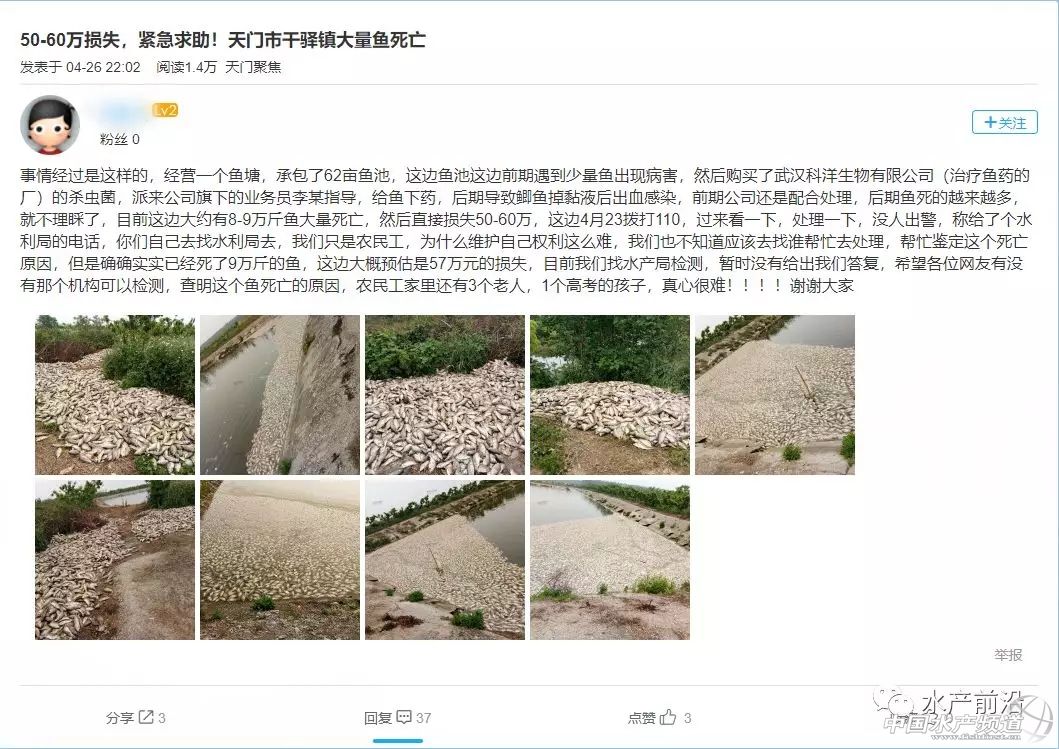Open the 天门聚焦 forum link
The height and width of the screenshot is (749, 1059).
click(253, 67)
